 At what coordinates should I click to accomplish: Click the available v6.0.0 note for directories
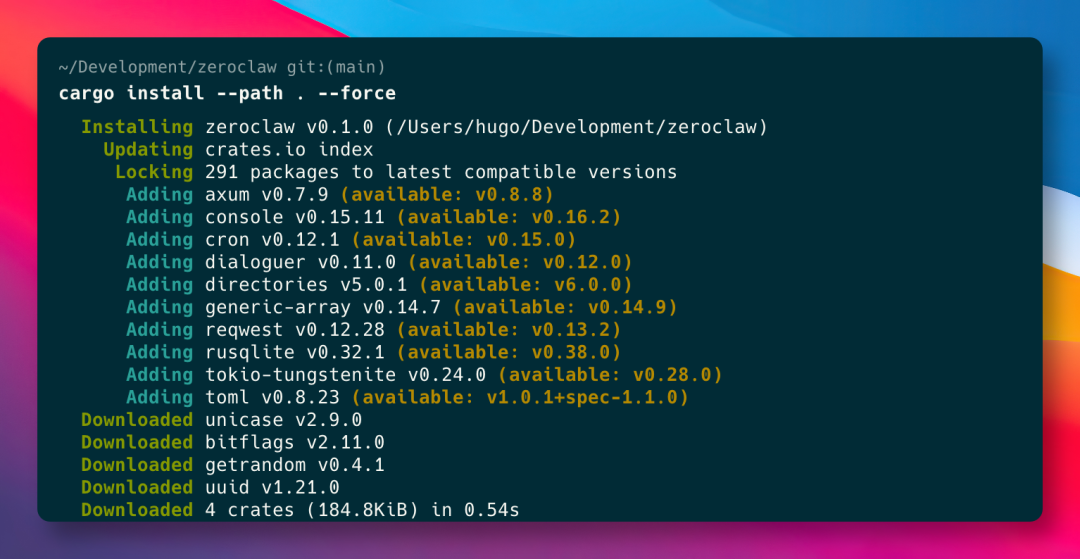(526, 285)
